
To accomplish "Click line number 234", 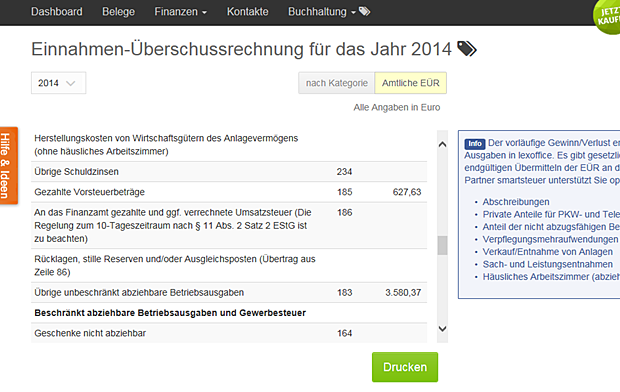I will point(344,172).
